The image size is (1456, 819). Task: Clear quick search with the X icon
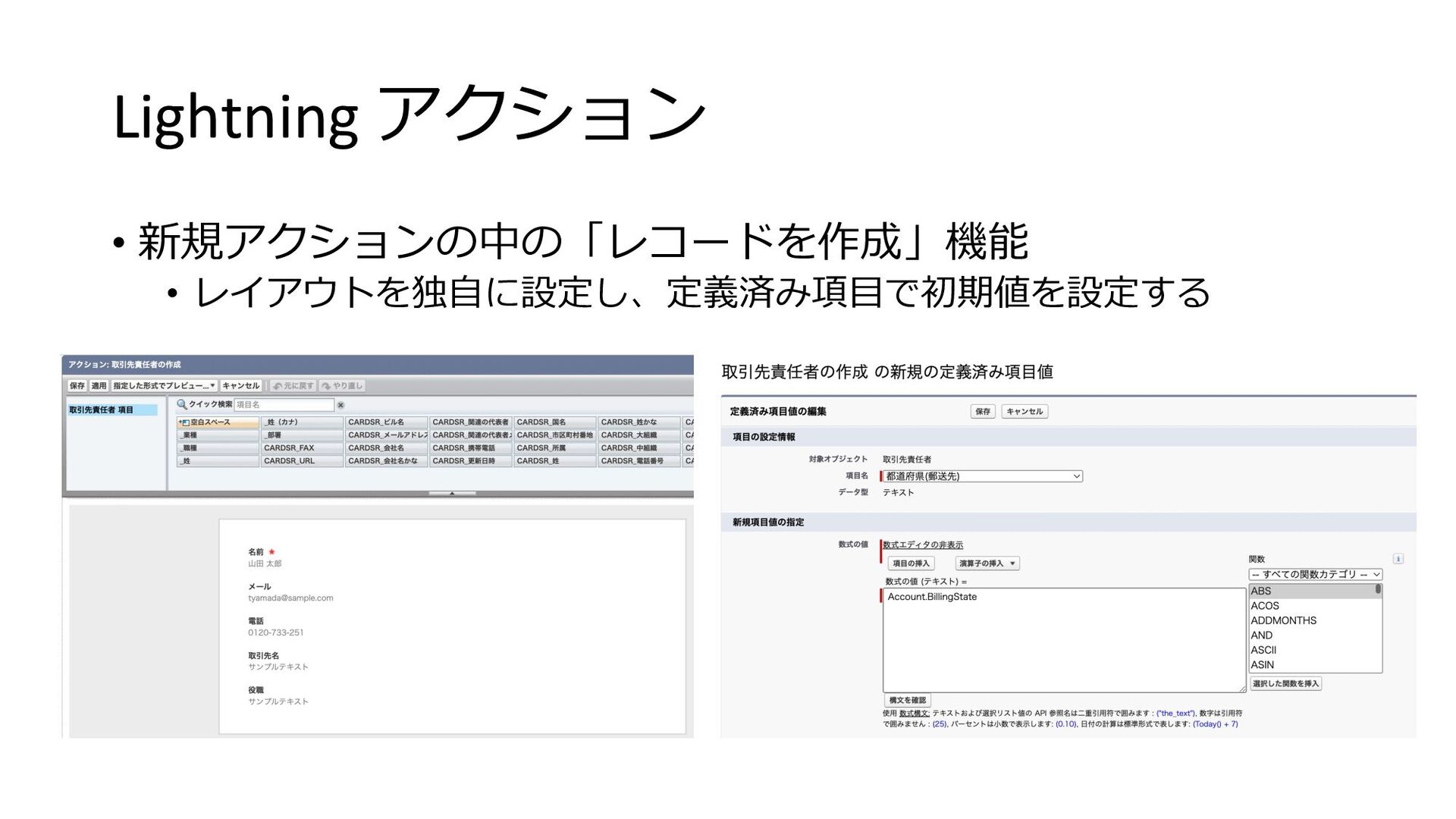tap(340, 406)
